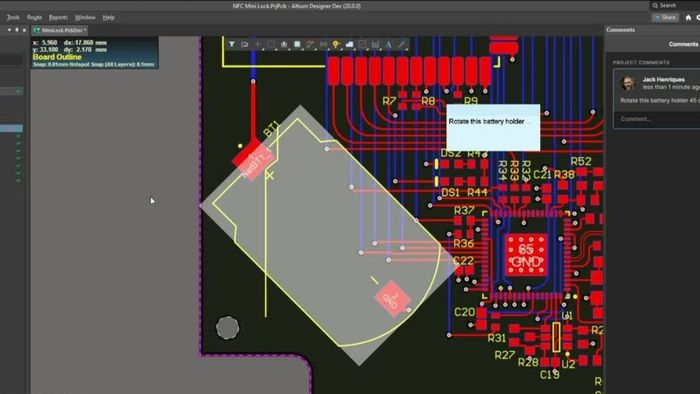Select the R38 designator
The image size is (700, 394).
(x=564, y=175)
